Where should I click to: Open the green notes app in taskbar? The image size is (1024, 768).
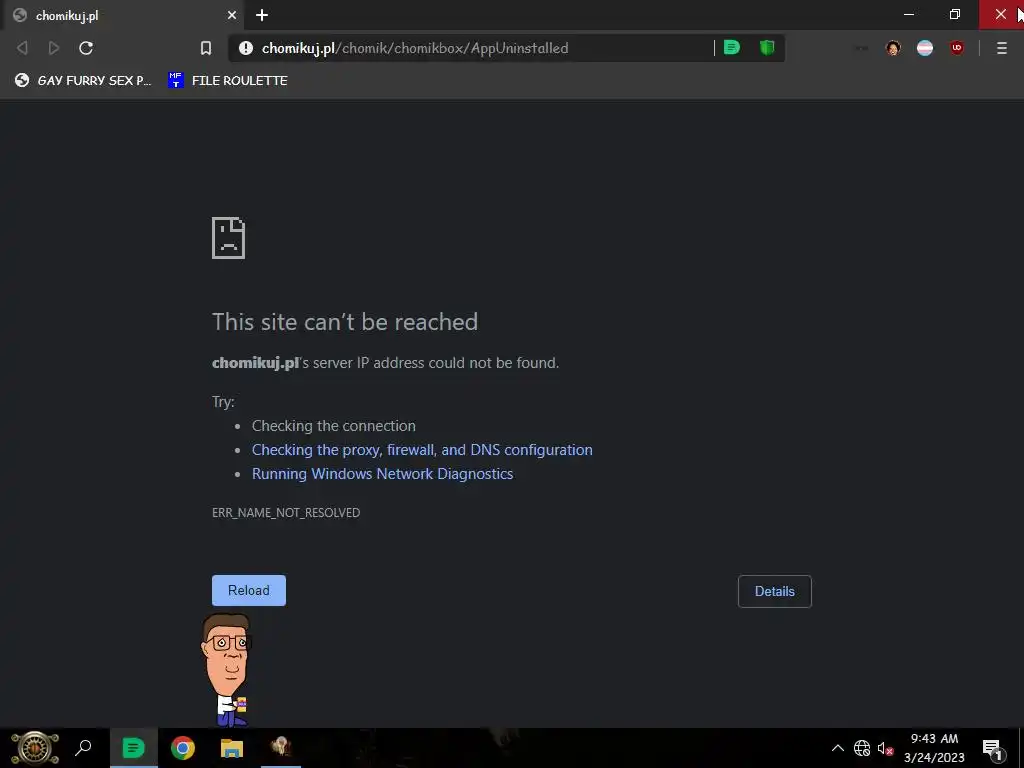pyautogui.click(x=133, y=748)
